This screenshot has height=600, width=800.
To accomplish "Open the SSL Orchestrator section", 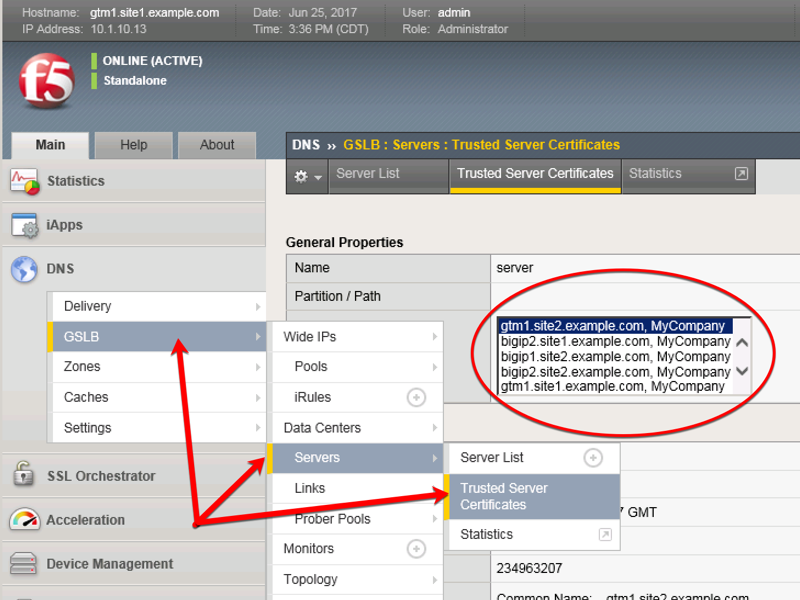I will pos(134,476).
